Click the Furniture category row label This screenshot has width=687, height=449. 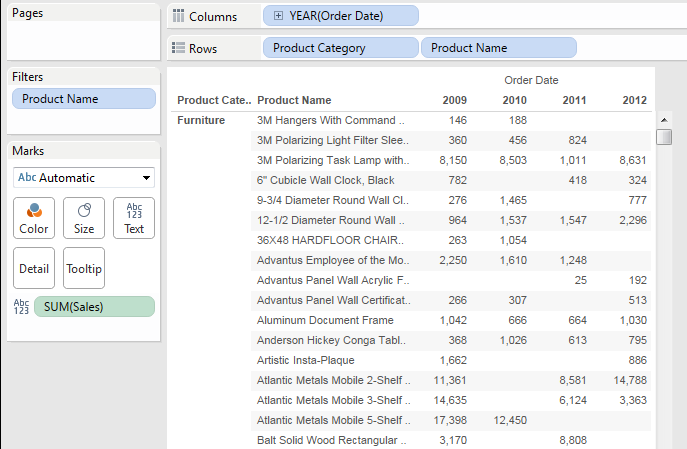(201, 120)
